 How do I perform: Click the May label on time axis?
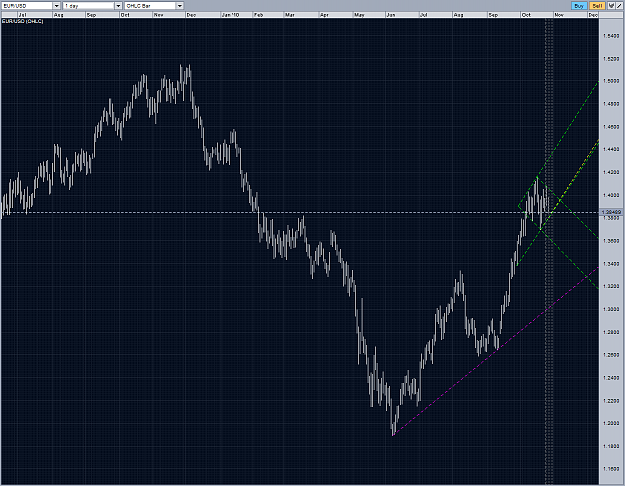(x=359, y=15)
